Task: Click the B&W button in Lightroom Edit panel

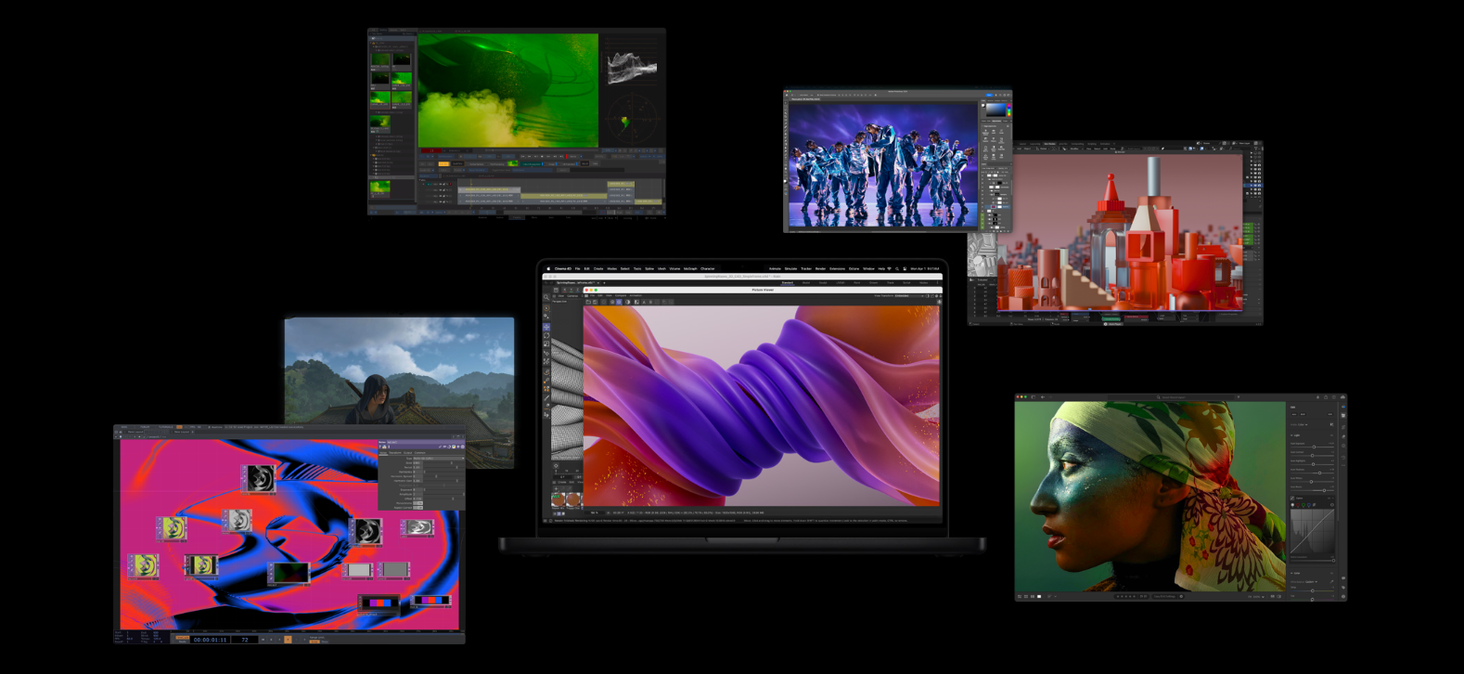Action: point(1303,414)
